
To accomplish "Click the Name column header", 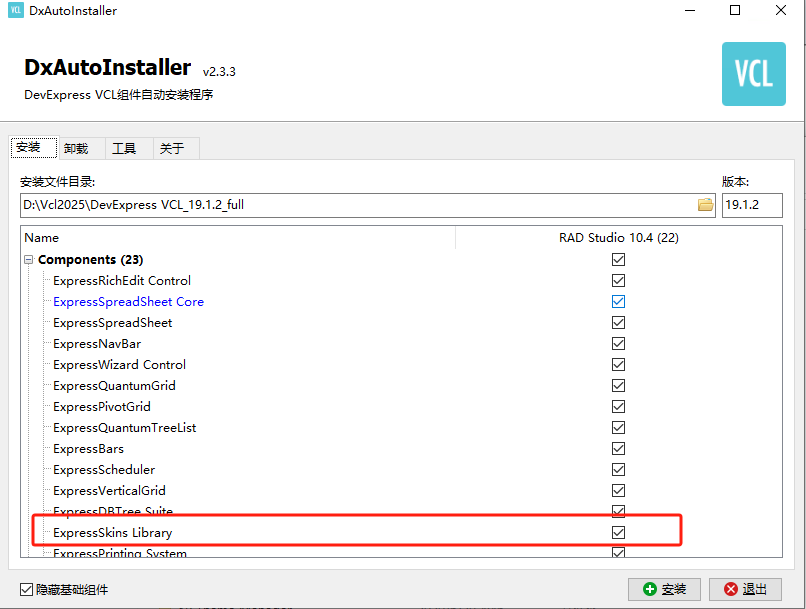I will coord(238,237).
